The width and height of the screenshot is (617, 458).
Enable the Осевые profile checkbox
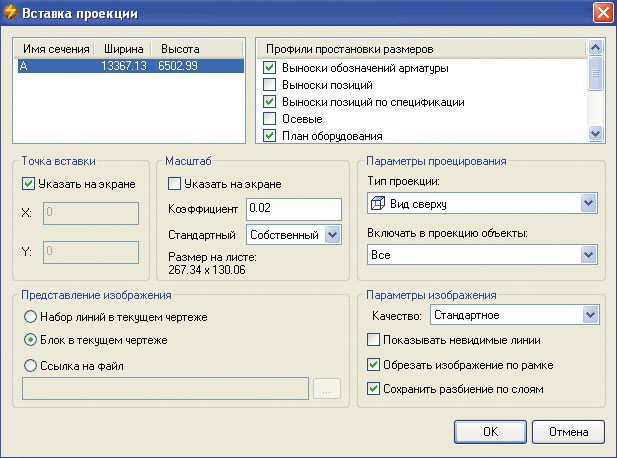tap(269, 119)
